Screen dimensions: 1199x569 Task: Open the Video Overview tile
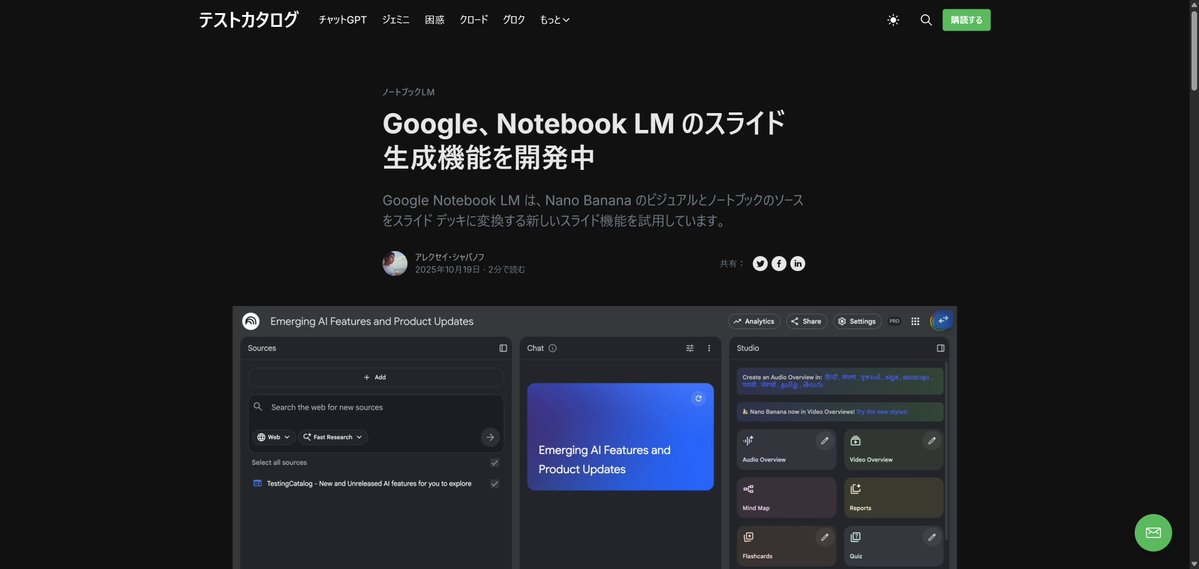coord(894,449)
